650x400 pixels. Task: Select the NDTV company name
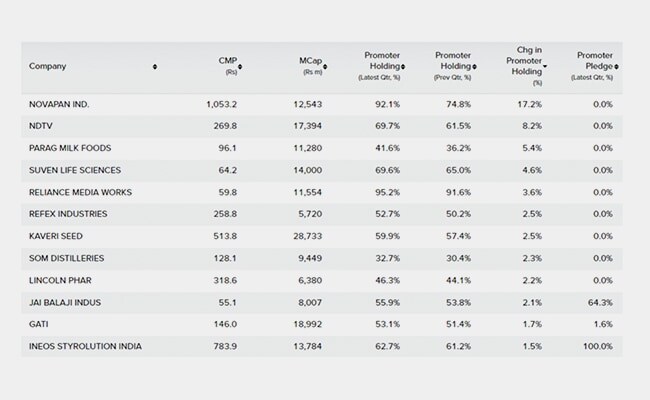tap(45, 125)
